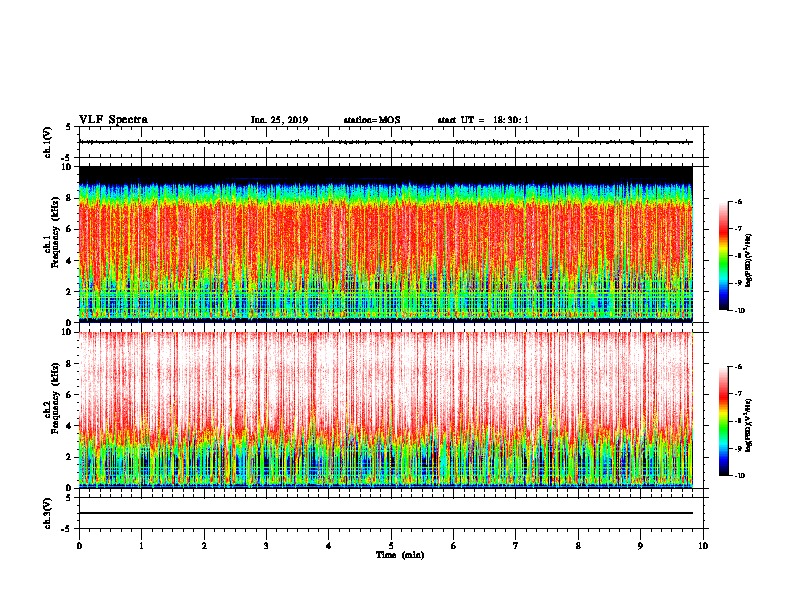Click the ch.1 spectrogram panel
This screenshot has width=792, height=612.
[386, 244]
